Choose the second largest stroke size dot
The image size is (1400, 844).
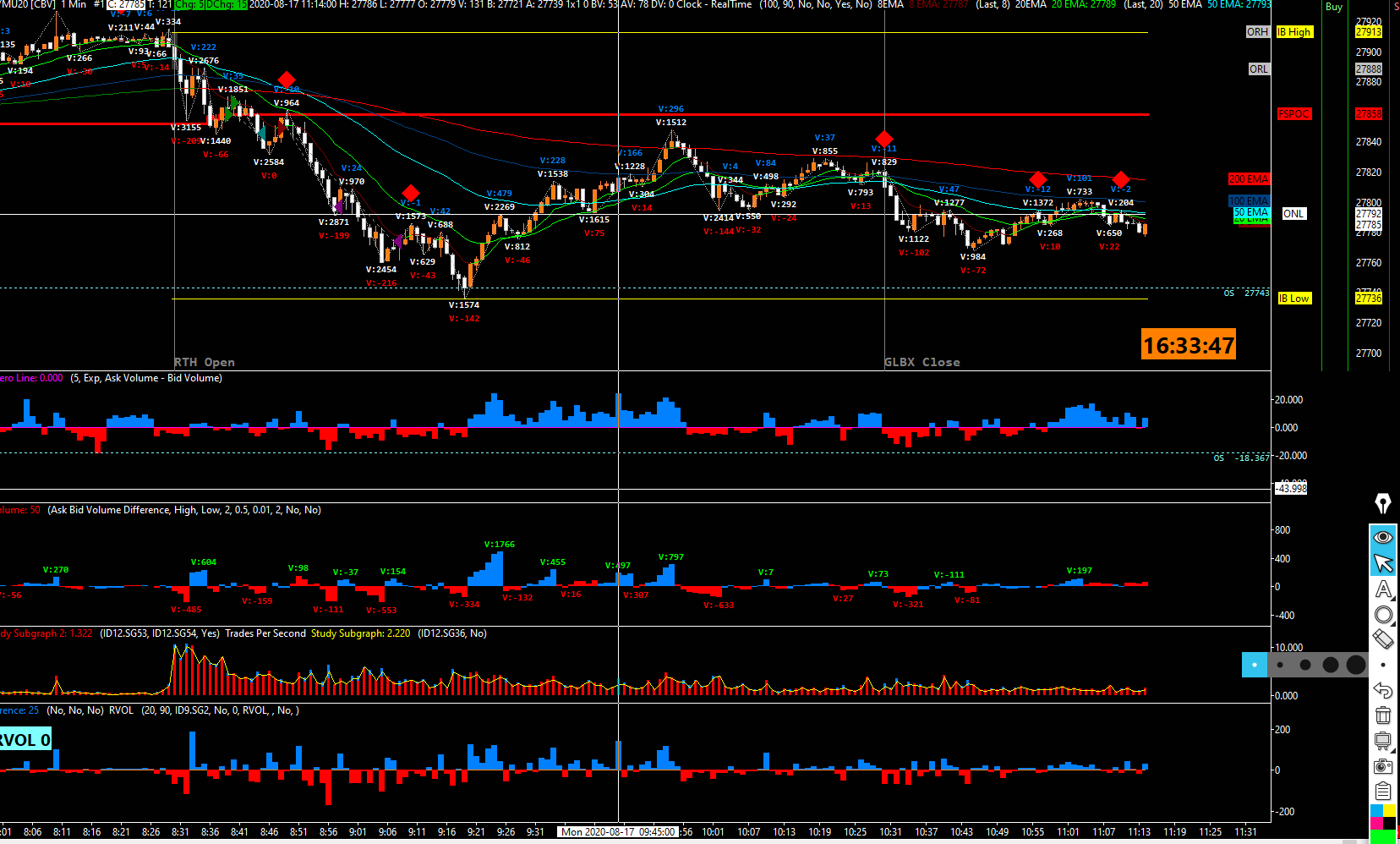pyautogui.click(x=1331, y=665)
